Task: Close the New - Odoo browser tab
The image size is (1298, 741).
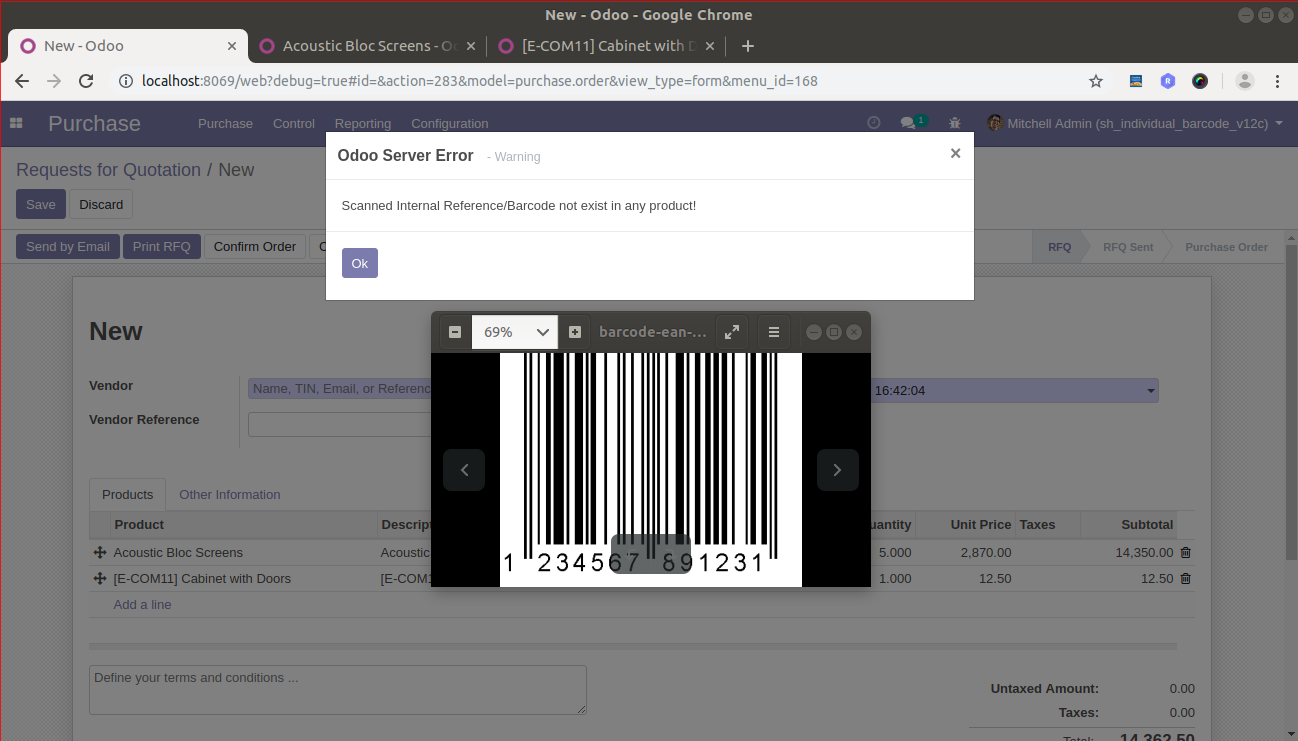Action: click(232, 46)
